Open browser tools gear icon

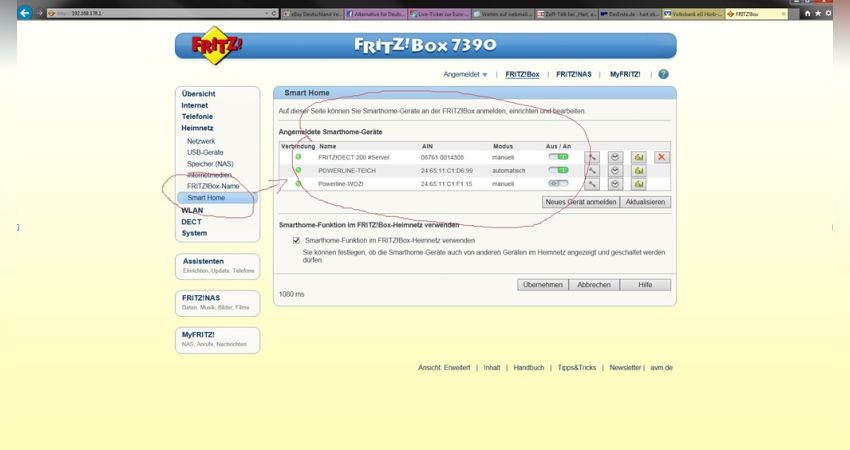pyautogui.click(x=828, y=14)
